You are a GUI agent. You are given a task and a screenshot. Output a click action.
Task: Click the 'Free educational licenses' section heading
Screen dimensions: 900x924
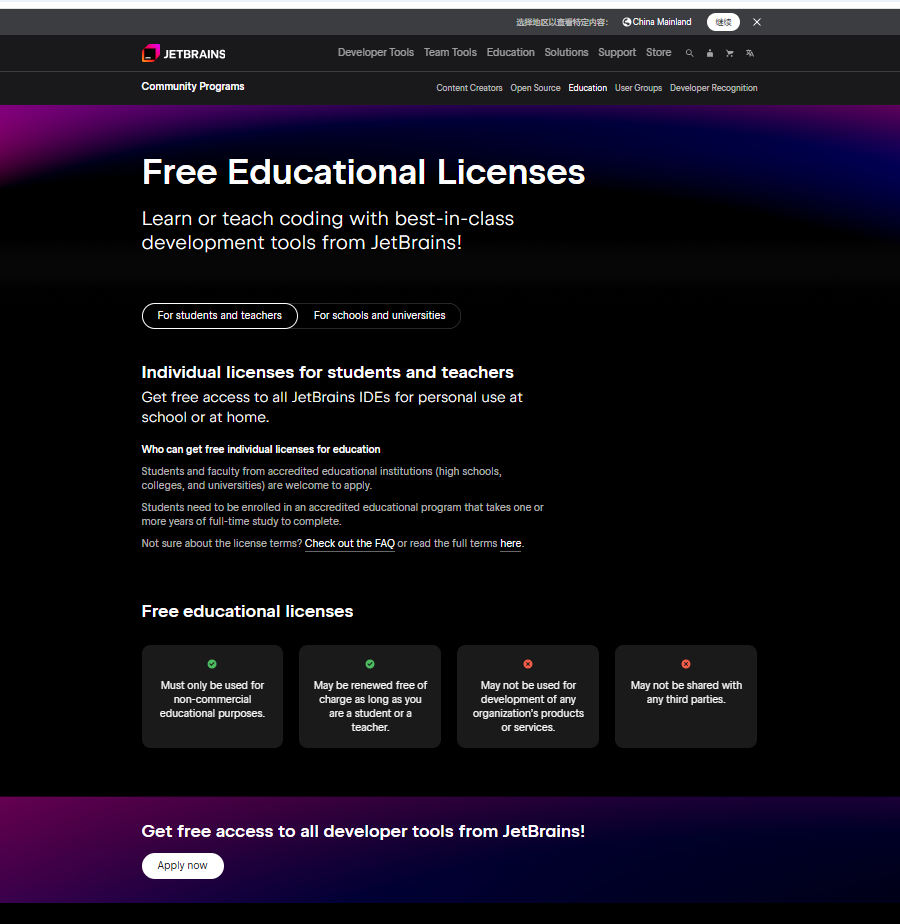(248, 612)
